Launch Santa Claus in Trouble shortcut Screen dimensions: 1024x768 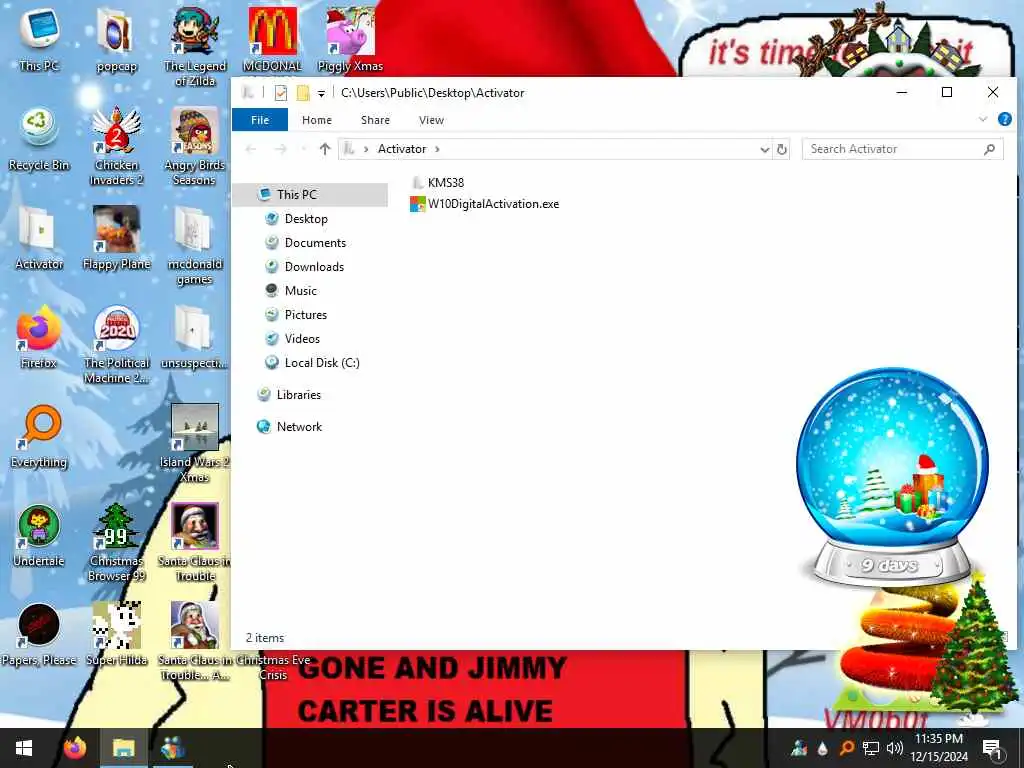click(x=195, y=542)
